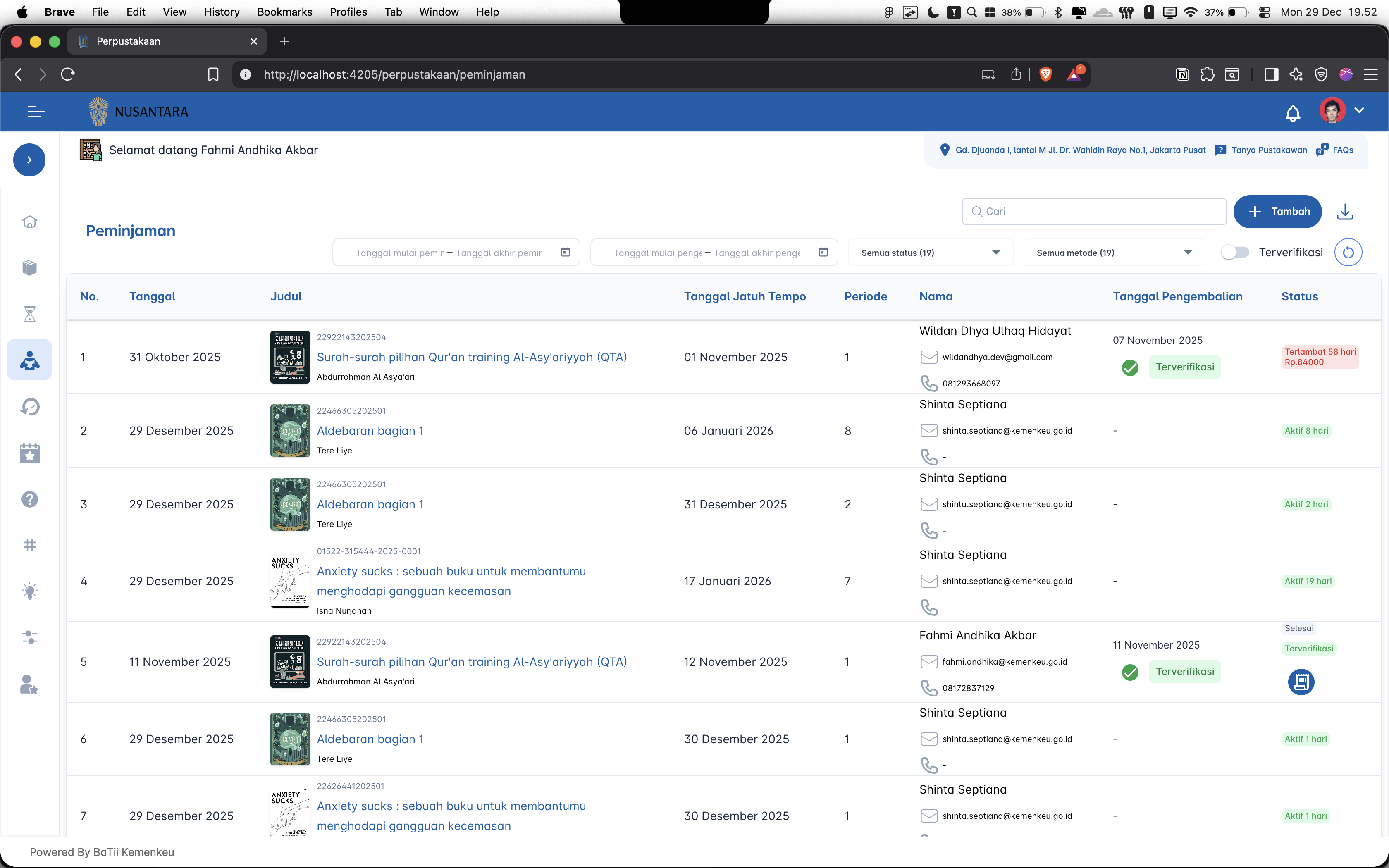
Task: Open the question mark help sidebar icon
Action: click(29, 499)
